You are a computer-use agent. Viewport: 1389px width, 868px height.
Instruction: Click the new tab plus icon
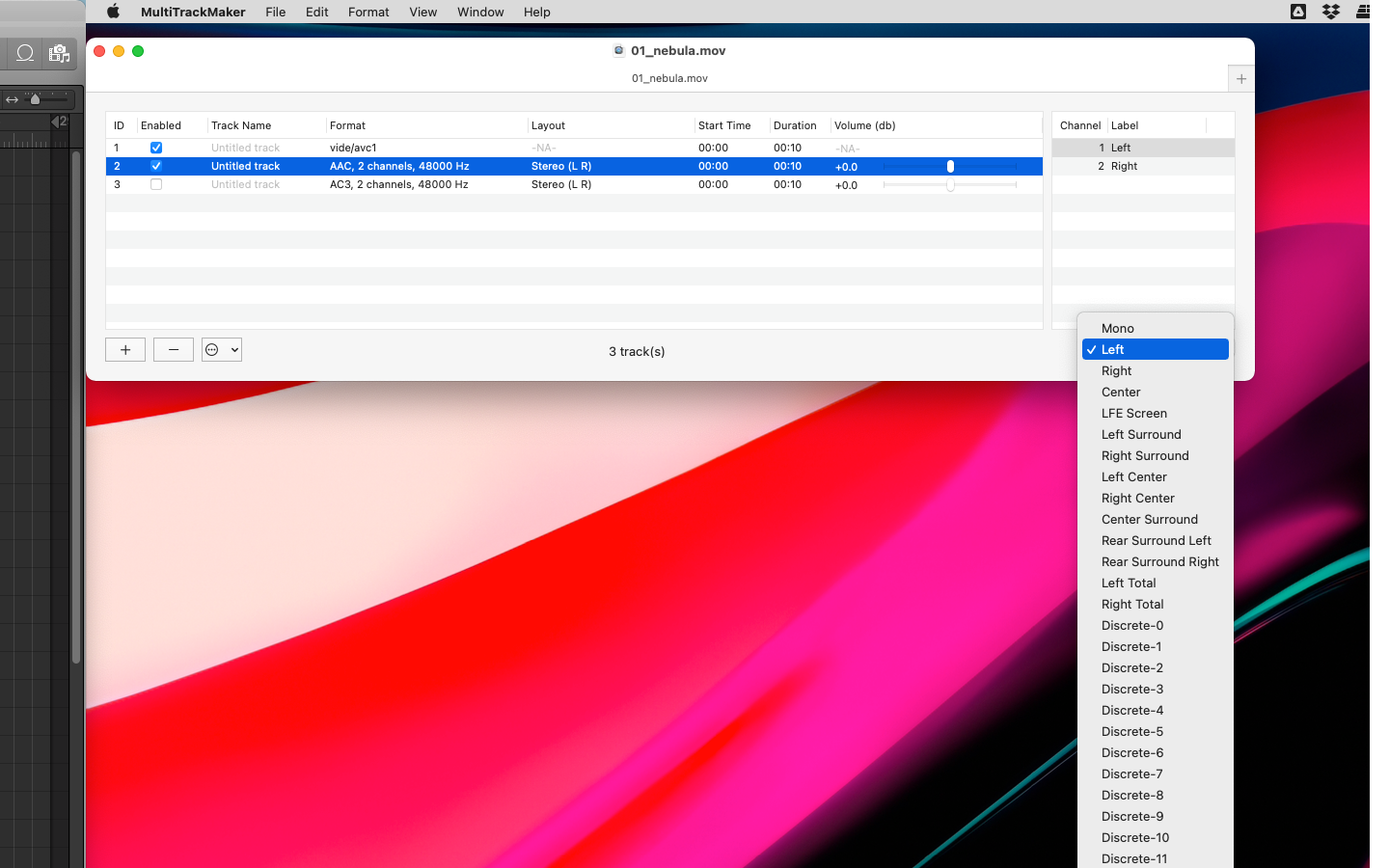point(1241,79)
